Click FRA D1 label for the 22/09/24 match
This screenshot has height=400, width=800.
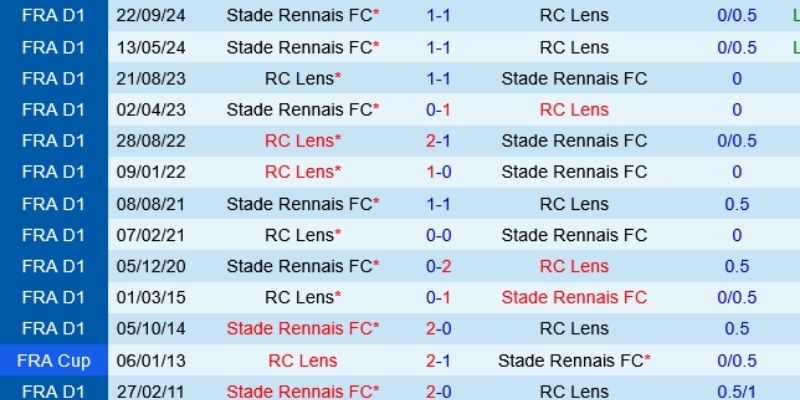click(54, 15)
